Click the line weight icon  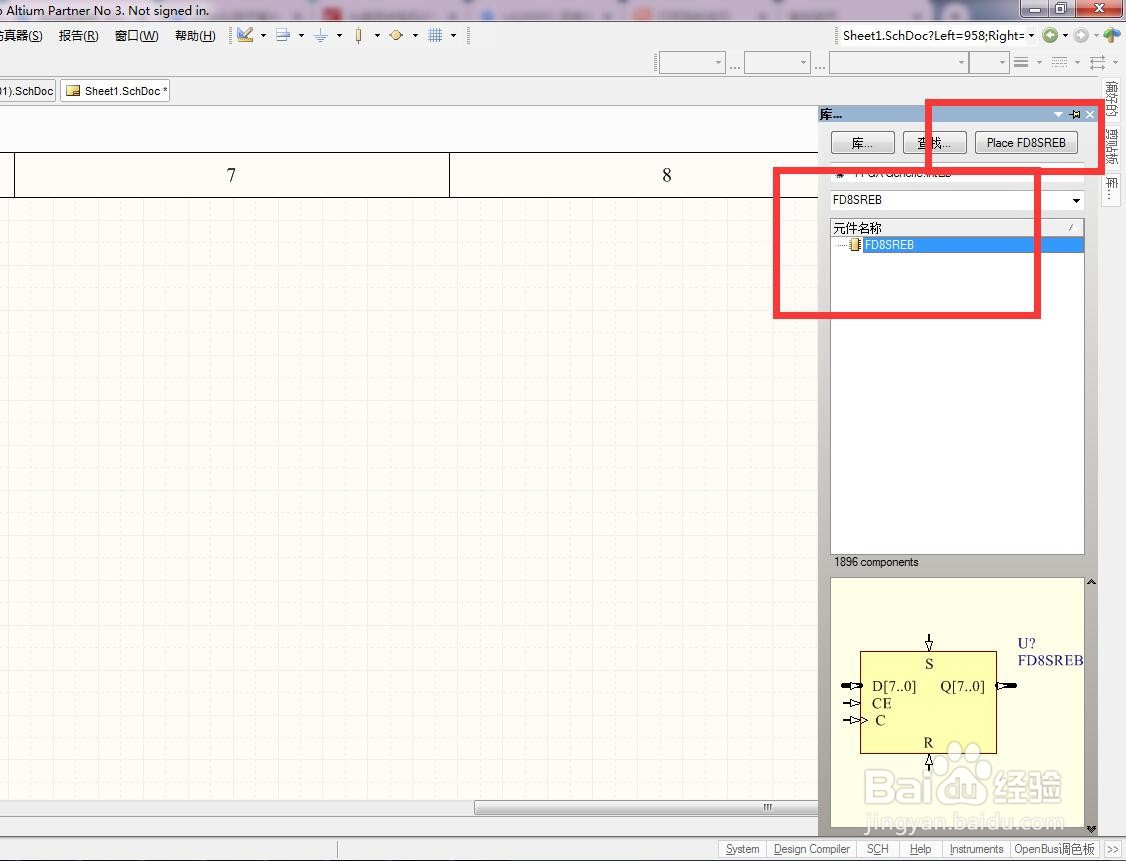pos(1021,62)
